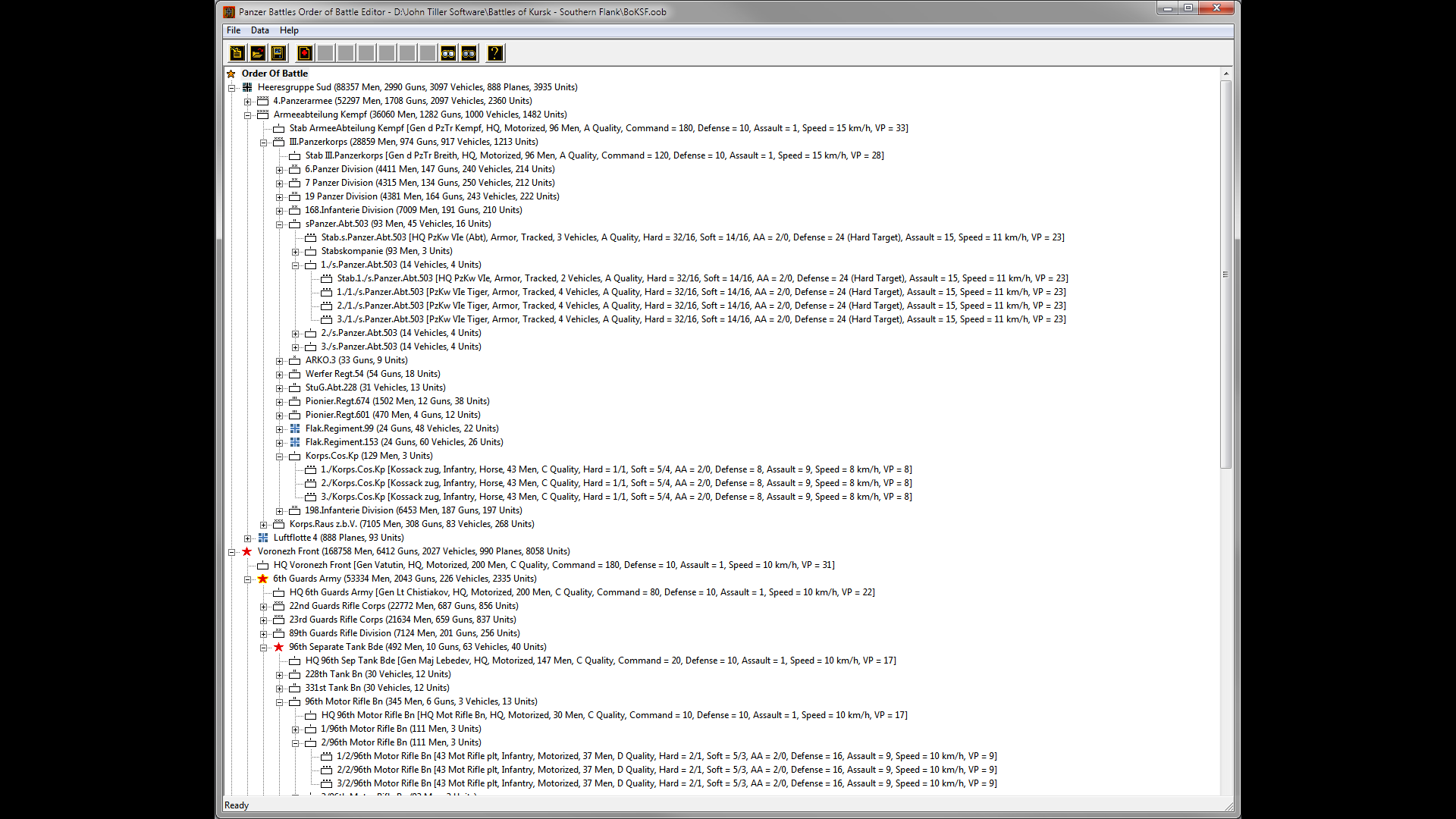This screenshot has width=1456, height=819.
Task: Click the red star of 96th Separate Tank Bde
Action: point(278,647)
